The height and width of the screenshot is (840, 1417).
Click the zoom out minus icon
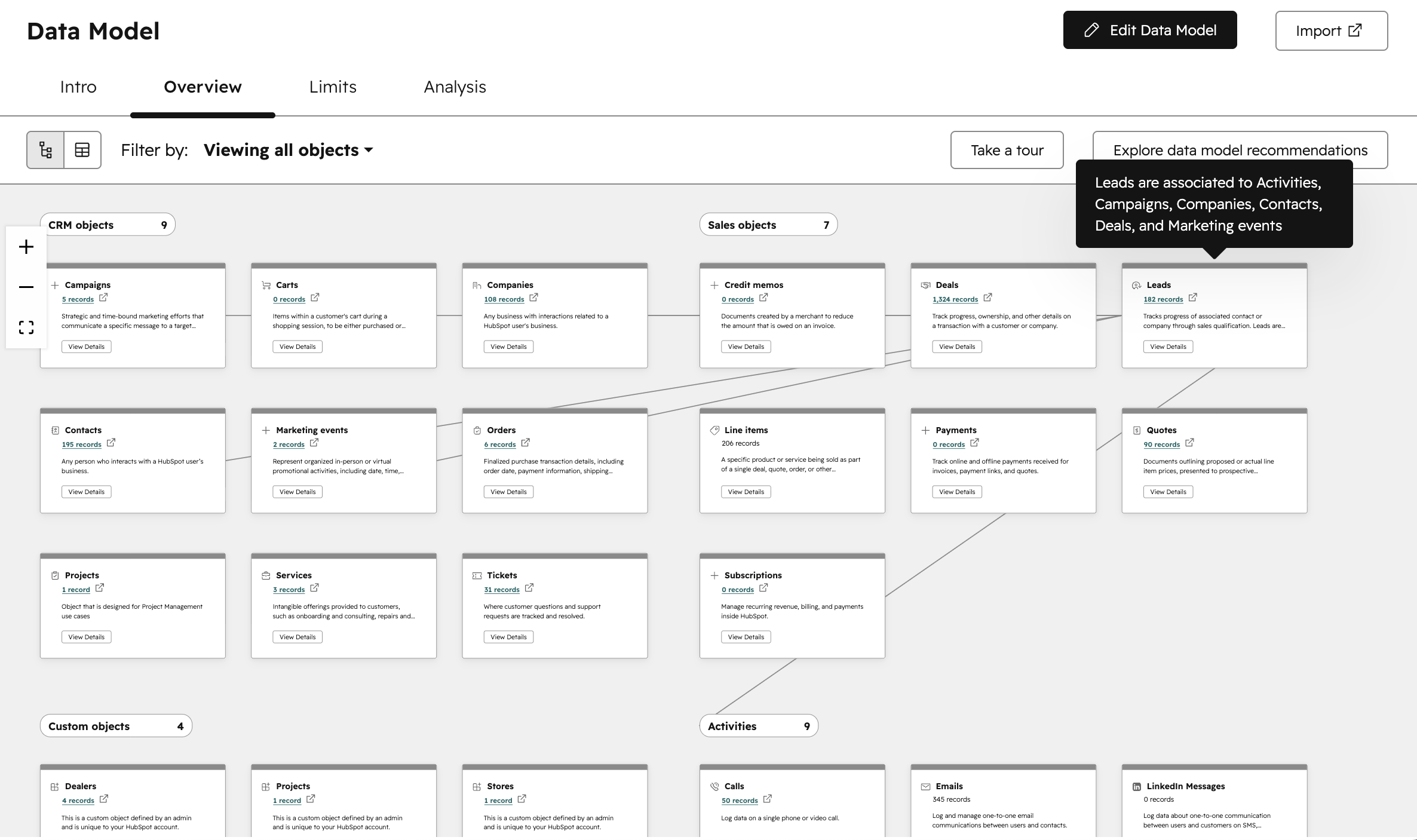coord(26,287)
